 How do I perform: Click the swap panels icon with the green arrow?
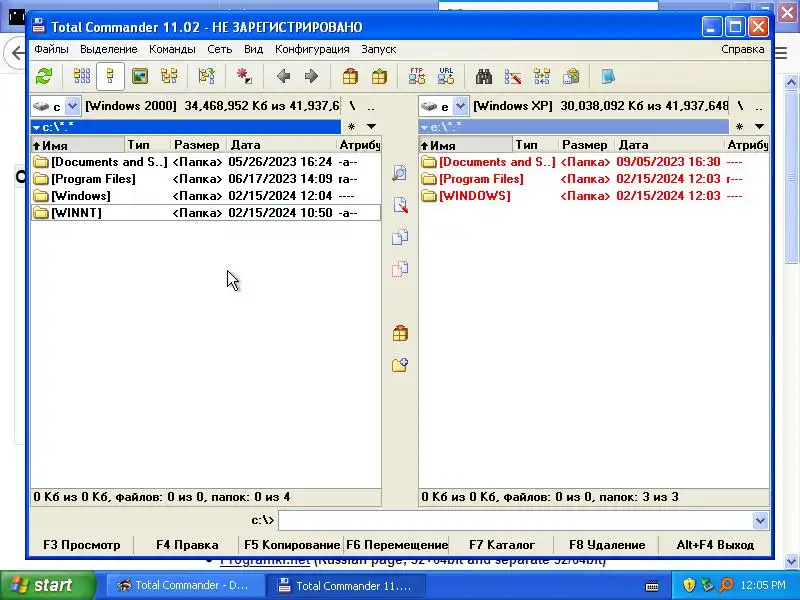click(207, 77)
